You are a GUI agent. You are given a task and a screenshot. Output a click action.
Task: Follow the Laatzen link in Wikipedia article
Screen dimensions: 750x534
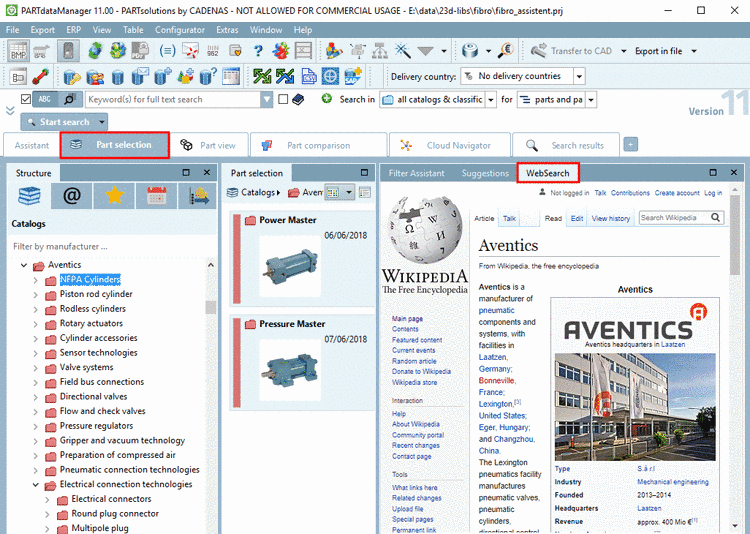pos(494,357)
